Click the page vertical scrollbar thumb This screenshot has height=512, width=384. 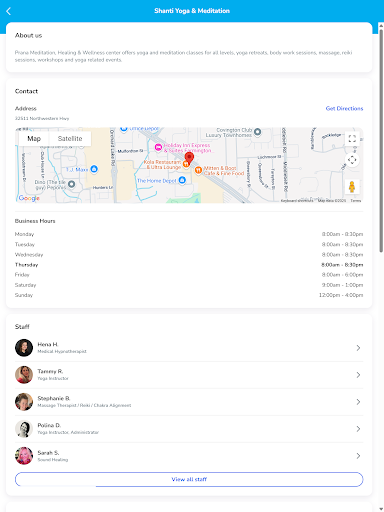coord(381,140)
